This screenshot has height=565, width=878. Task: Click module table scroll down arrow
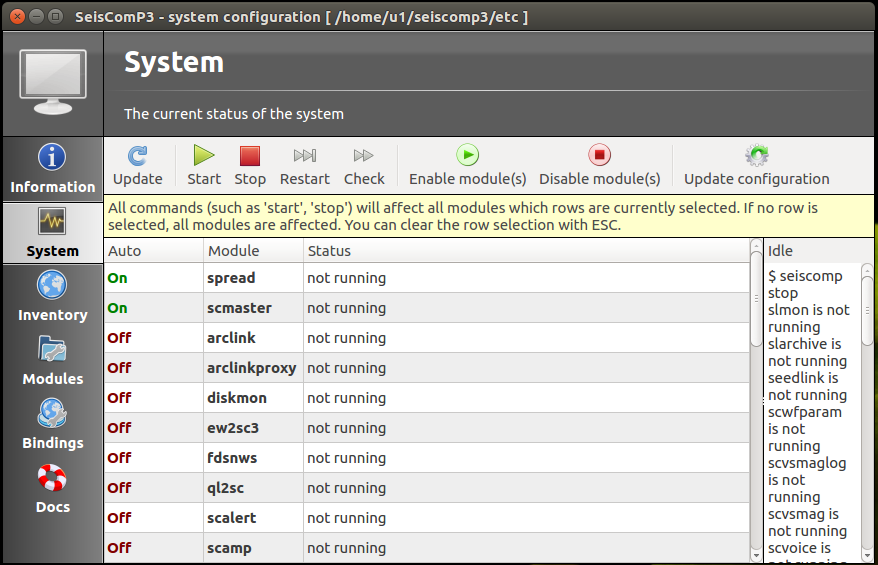(x=756, y=556)
